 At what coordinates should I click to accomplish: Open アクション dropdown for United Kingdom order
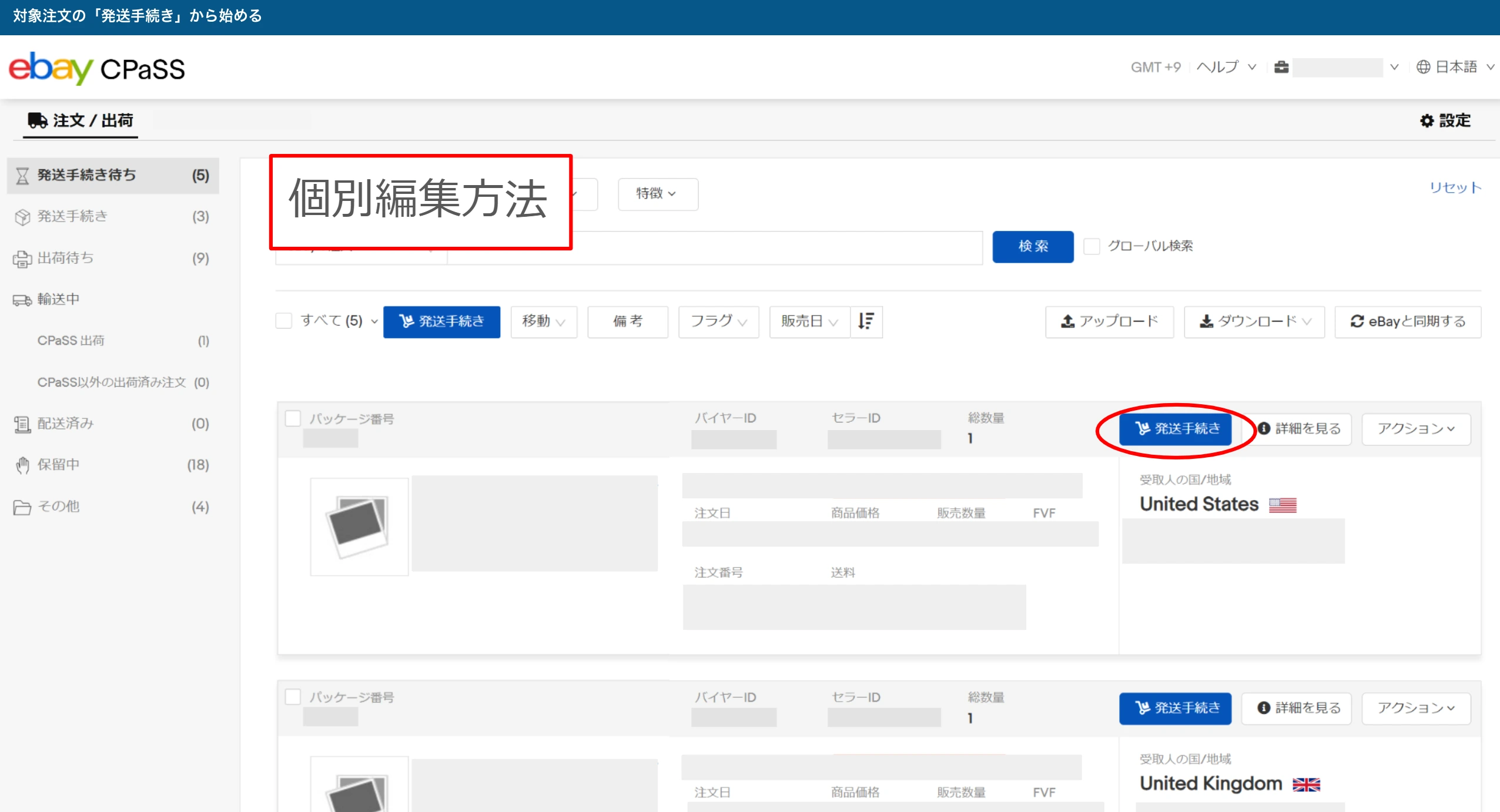pos(1416,708)
